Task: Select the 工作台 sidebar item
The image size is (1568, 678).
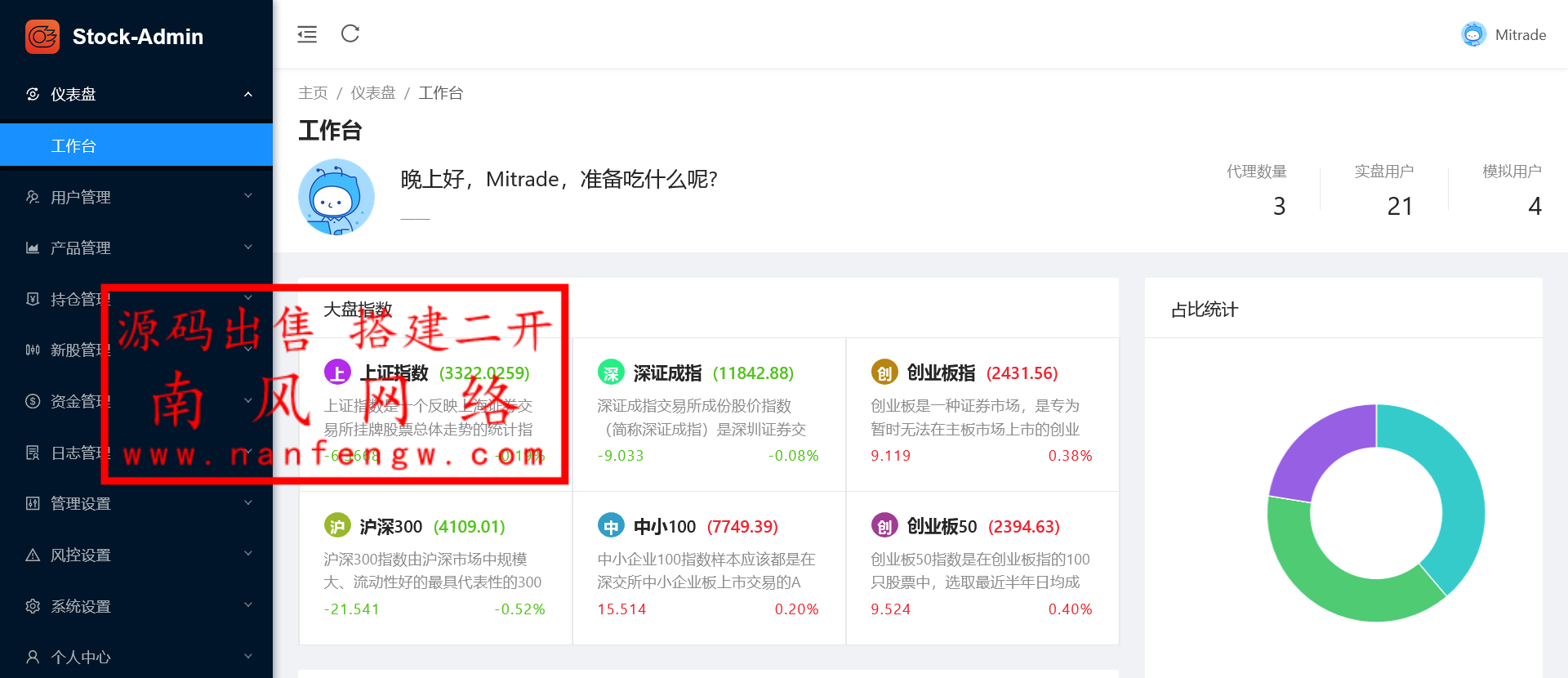Action: (136, 145)
